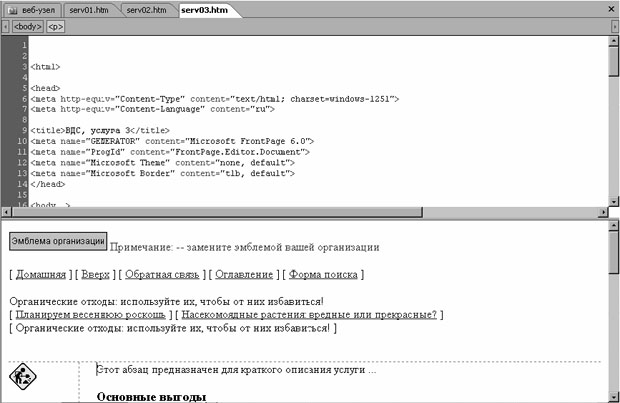Click the <html> tag line

pyautogui.click(x=45, y=67)
